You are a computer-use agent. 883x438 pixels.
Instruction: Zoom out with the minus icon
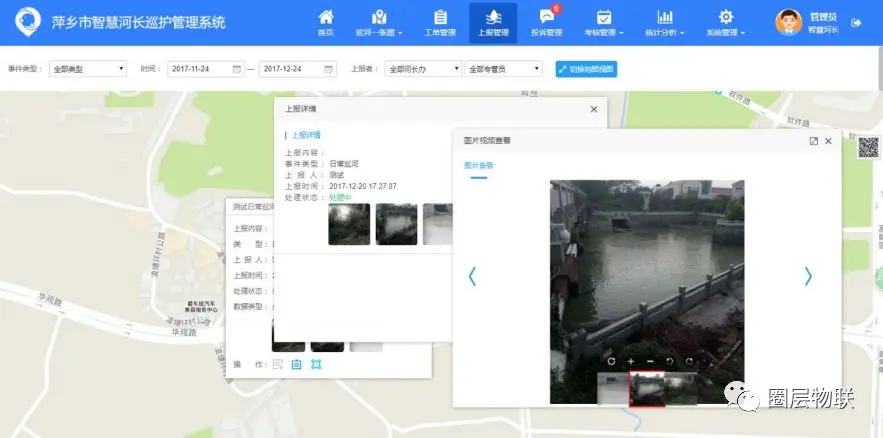[x=650, y=361]
